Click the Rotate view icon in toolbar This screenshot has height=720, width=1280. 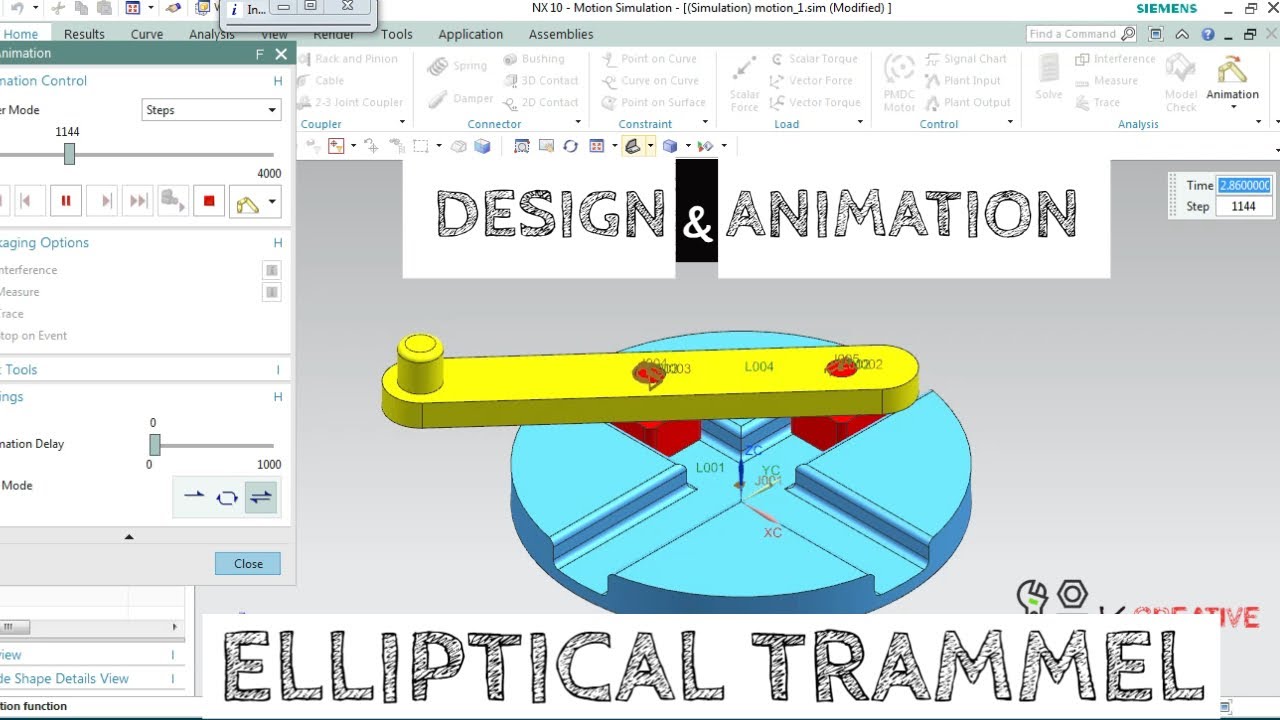click(570, 146)
